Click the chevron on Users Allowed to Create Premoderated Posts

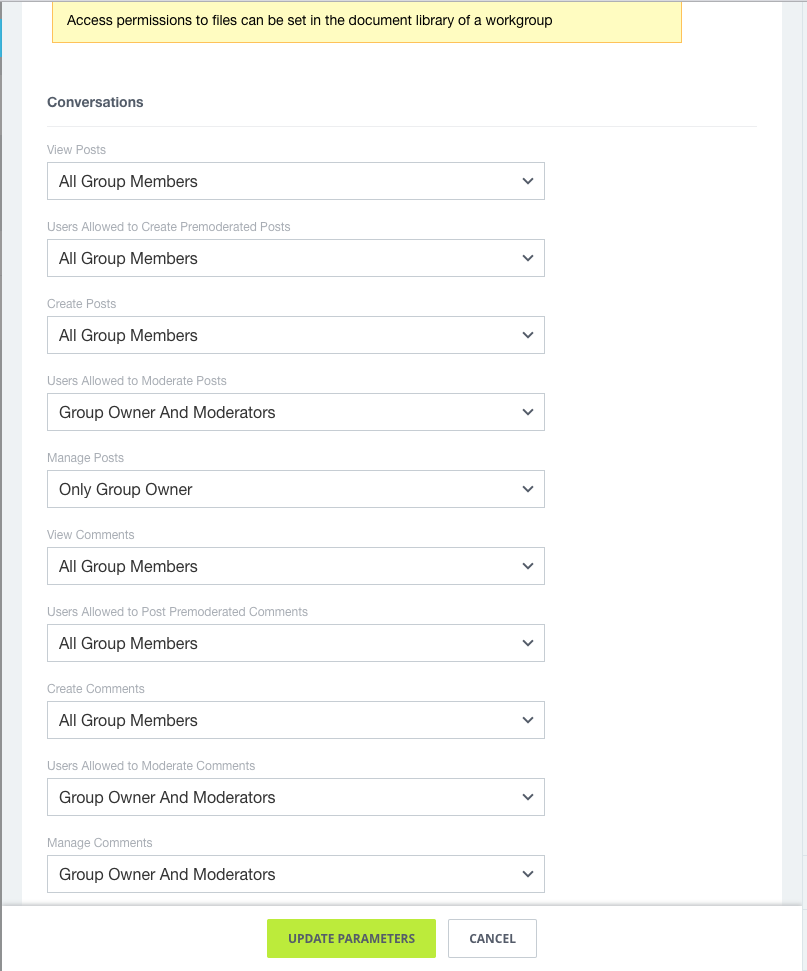[528, 258]
